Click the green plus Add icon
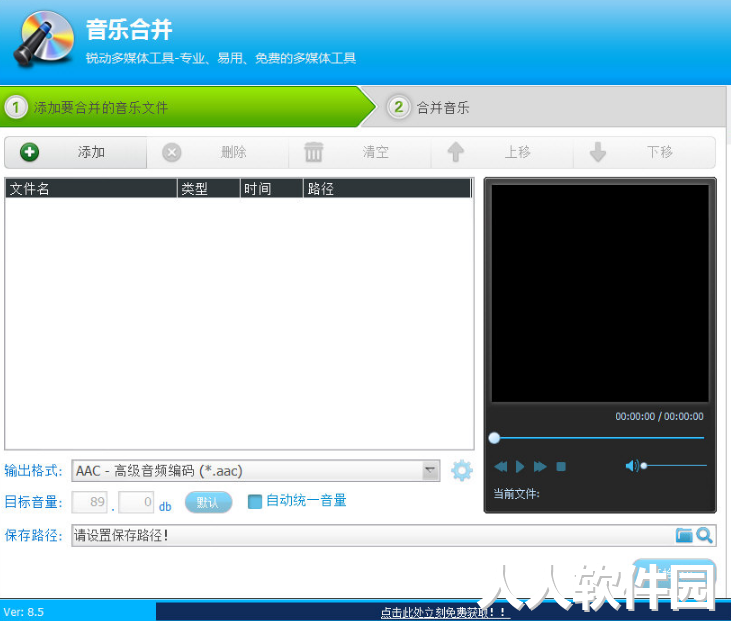This screenshot has height=621, width=731. tap(29, 152)
